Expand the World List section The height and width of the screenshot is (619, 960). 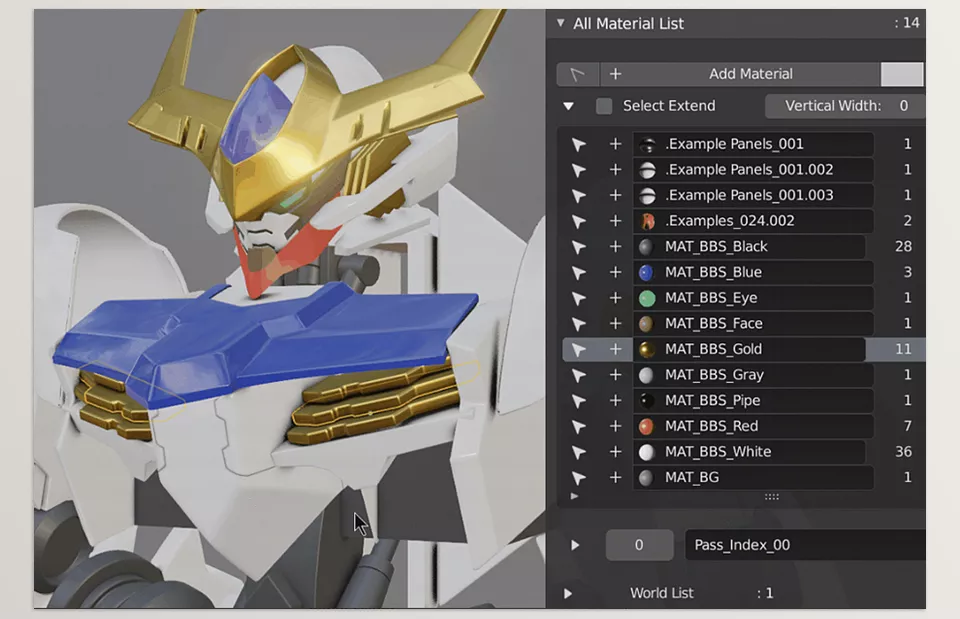(568, 593)
